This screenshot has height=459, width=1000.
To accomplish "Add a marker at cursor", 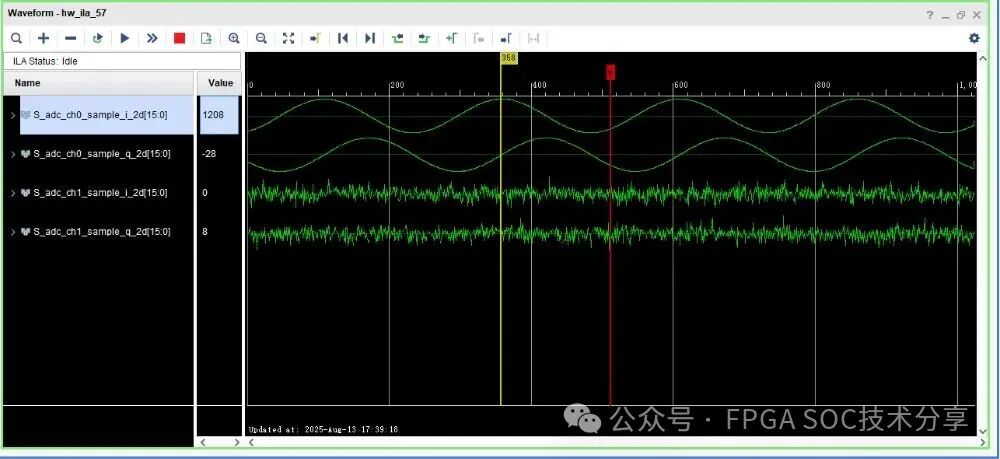I will click(452, 38).
